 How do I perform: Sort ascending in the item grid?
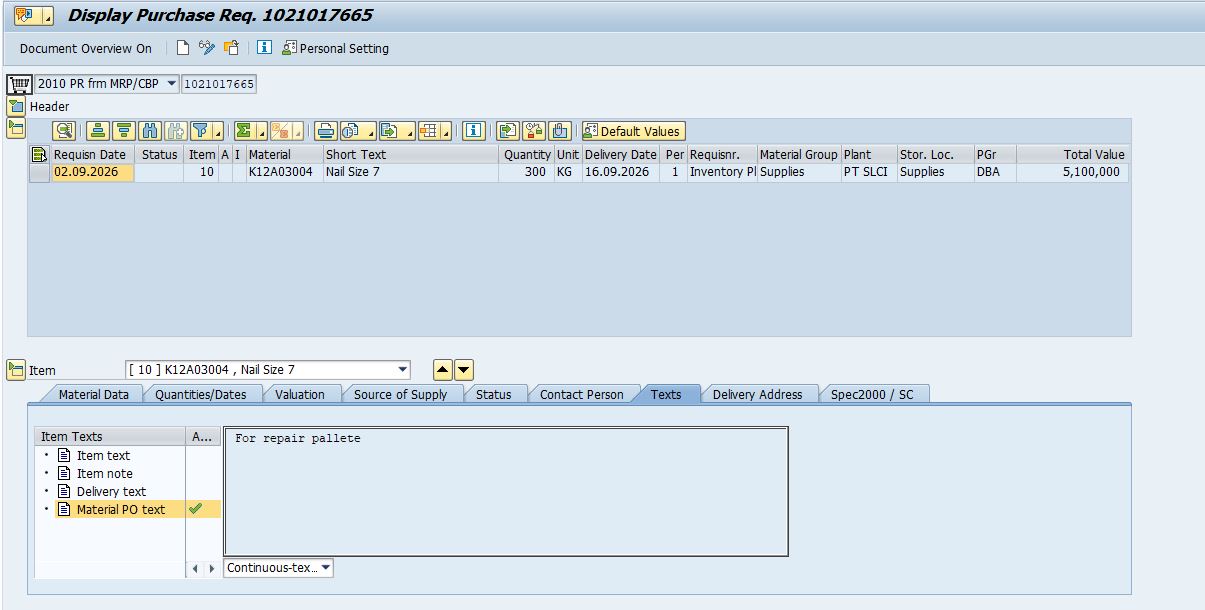point(98,131)
